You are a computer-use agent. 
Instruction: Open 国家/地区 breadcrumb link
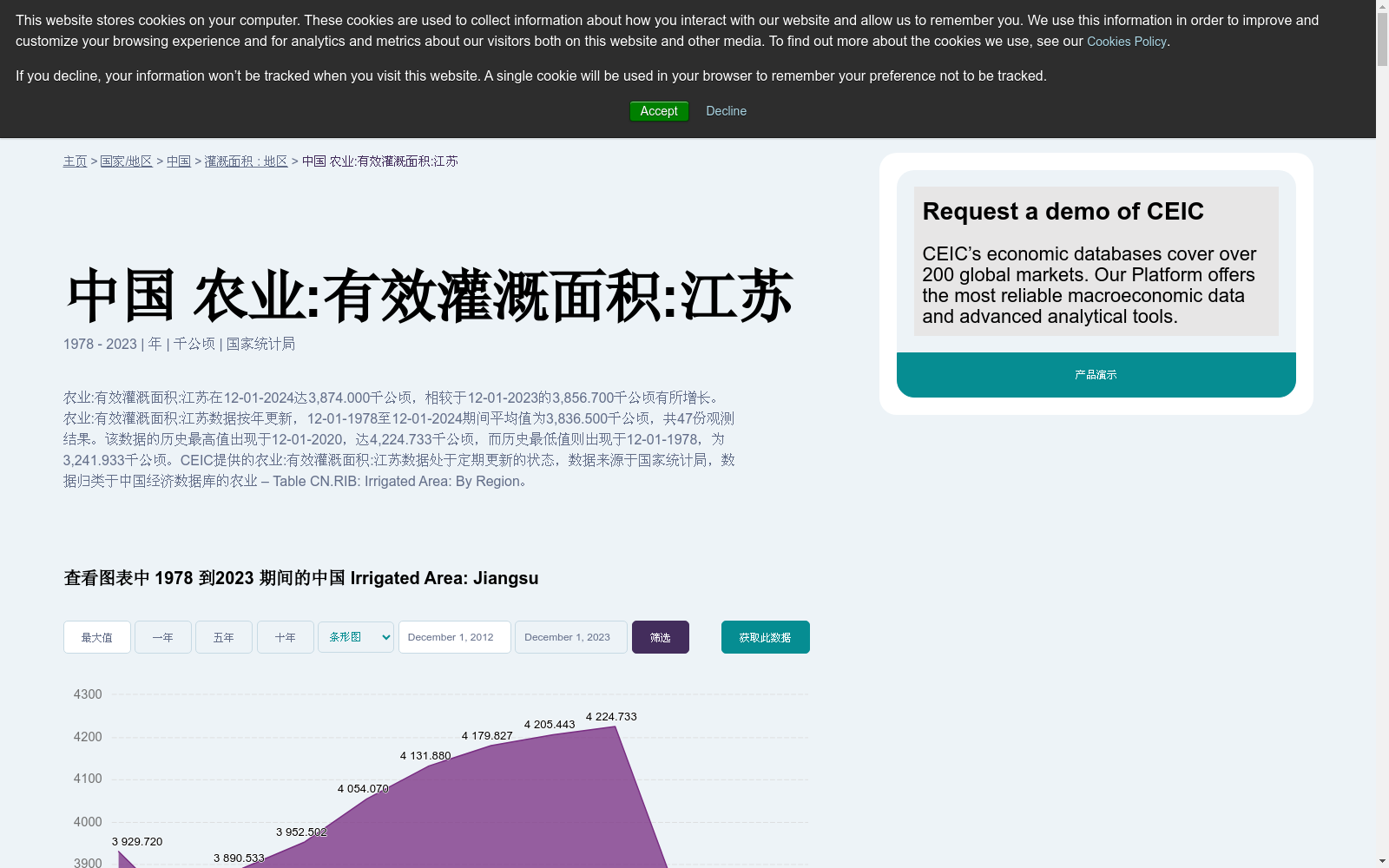click(x=127, y=161)
